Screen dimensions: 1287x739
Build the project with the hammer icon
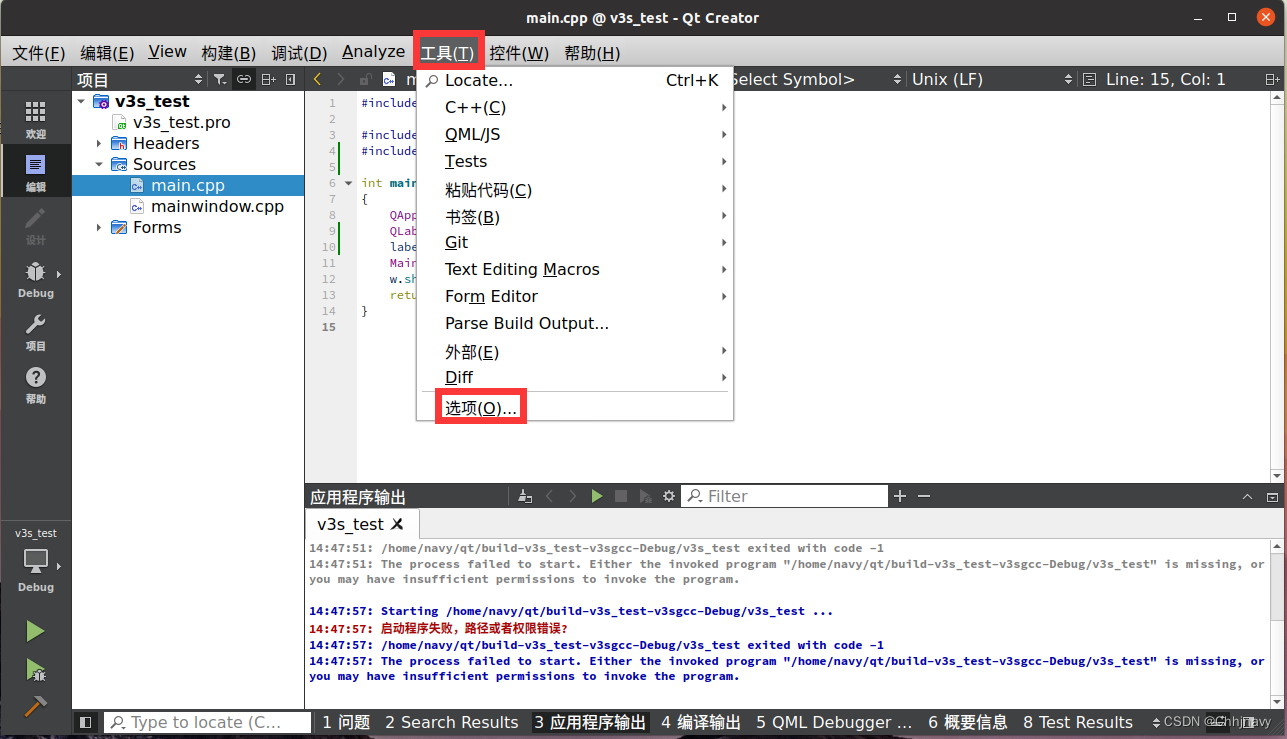(35, 705)
